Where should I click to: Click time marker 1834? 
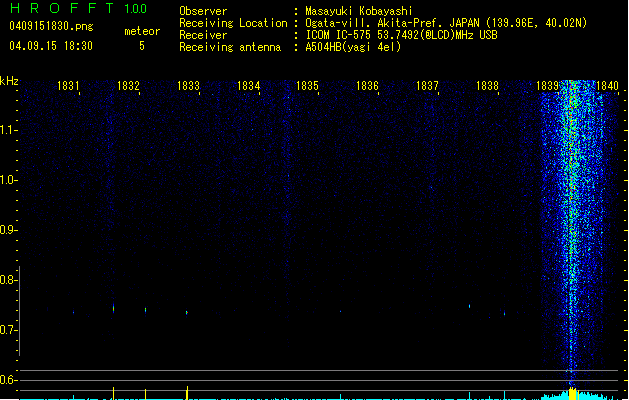tap(248, 86)
